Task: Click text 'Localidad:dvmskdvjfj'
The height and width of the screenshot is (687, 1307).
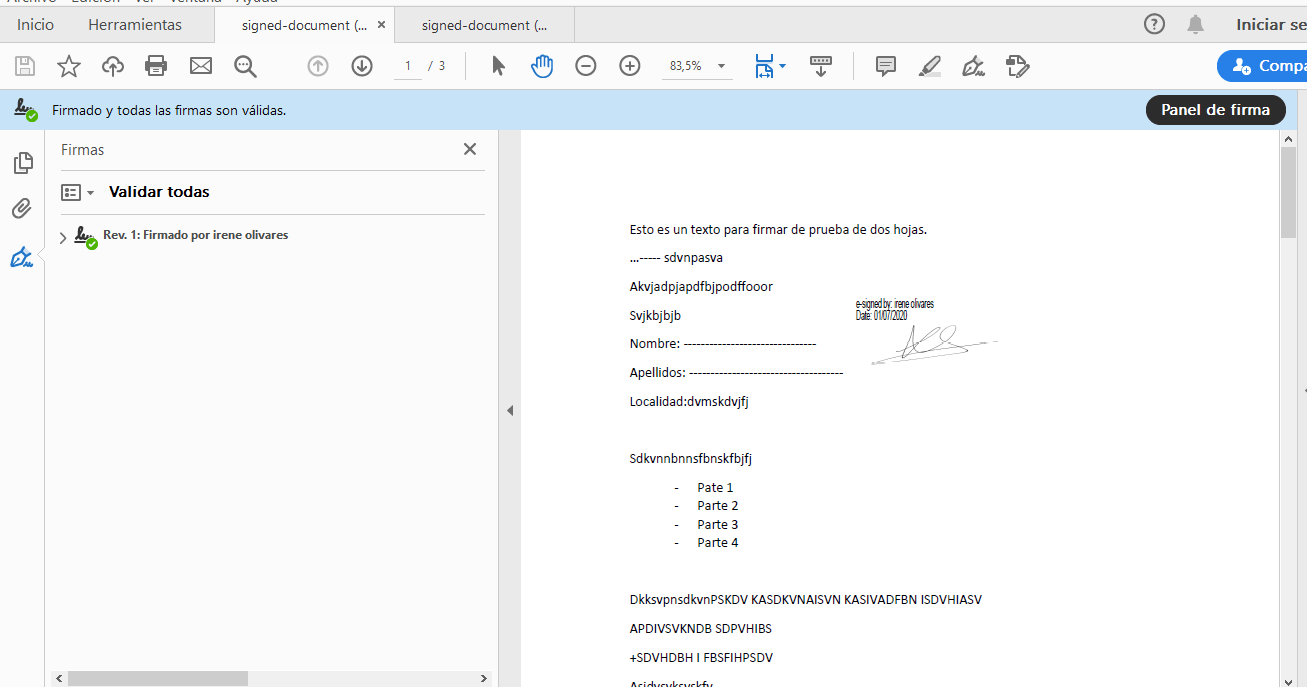Action: (689, 402)
